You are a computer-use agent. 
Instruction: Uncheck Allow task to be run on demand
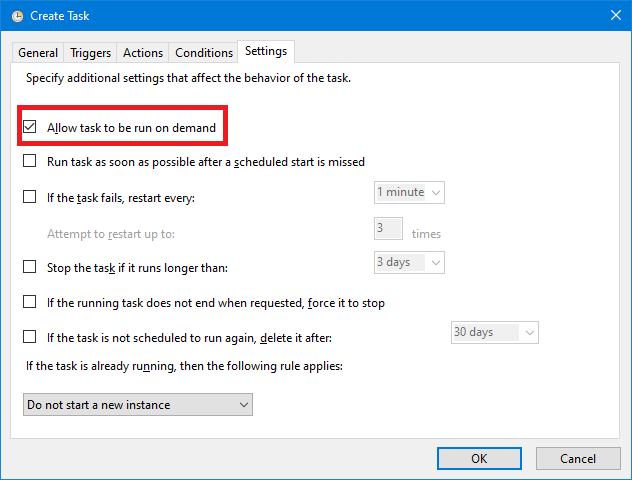pyautogui.click(x=29, y=127)
